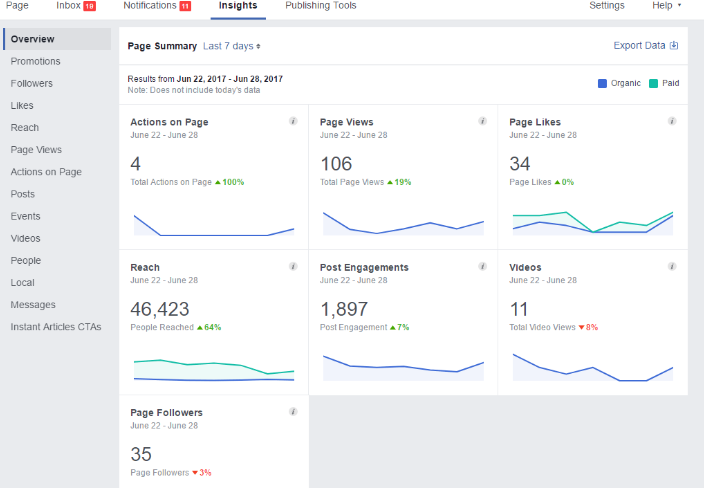This screenshot has height=488, width=704.
Task: Open Reach section in sidebar
Action: tap(25, 127)
